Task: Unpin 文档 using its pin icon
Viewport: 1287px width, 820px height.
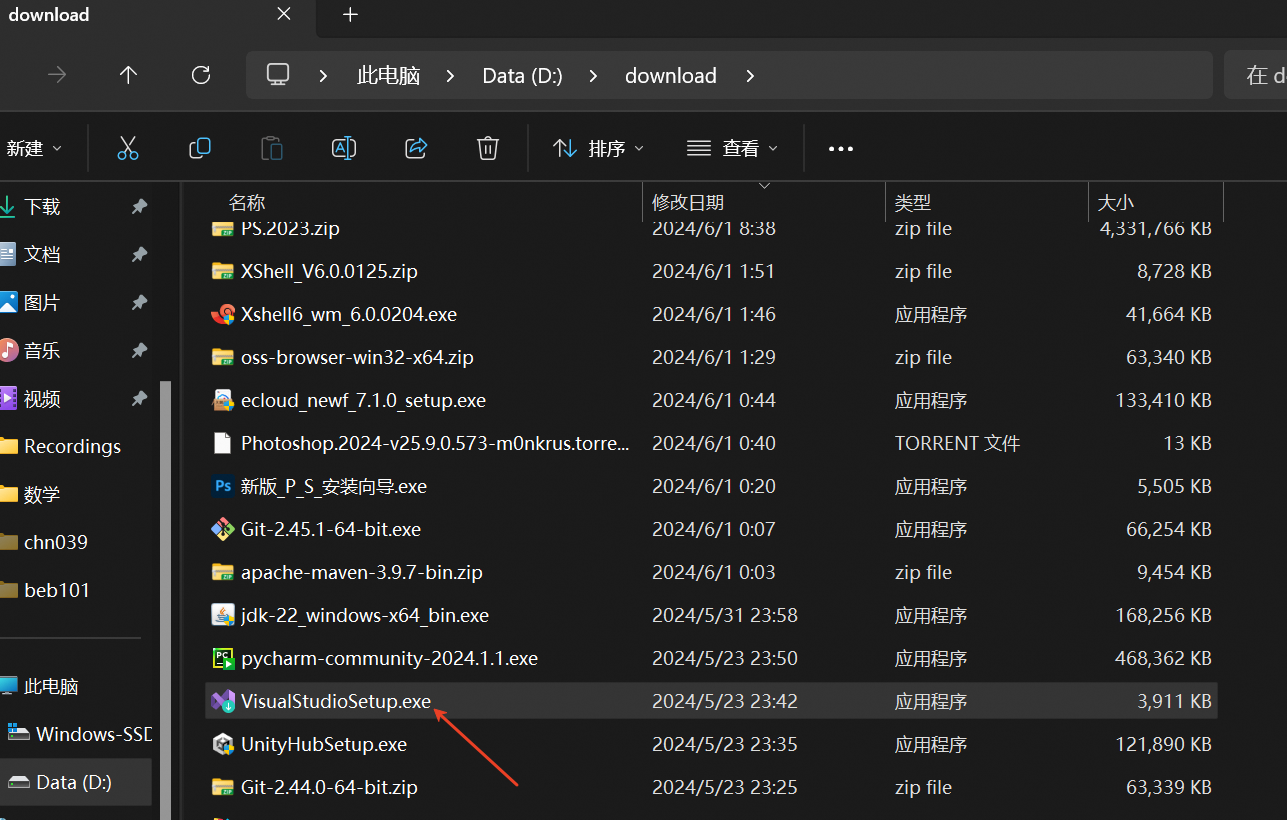Action: pyautogui.click(x=139, y=254)
